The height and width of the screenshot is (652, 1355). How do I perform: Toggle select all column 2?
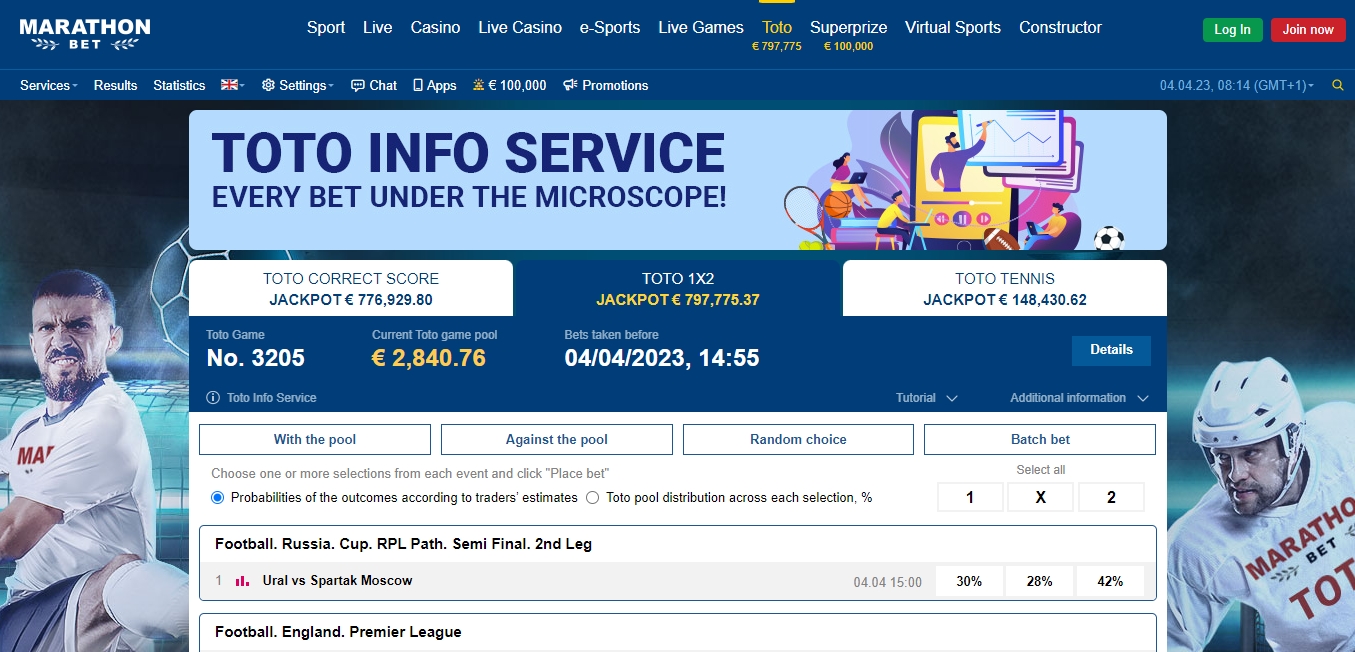pyautogui.click(x=1111, y=497)
